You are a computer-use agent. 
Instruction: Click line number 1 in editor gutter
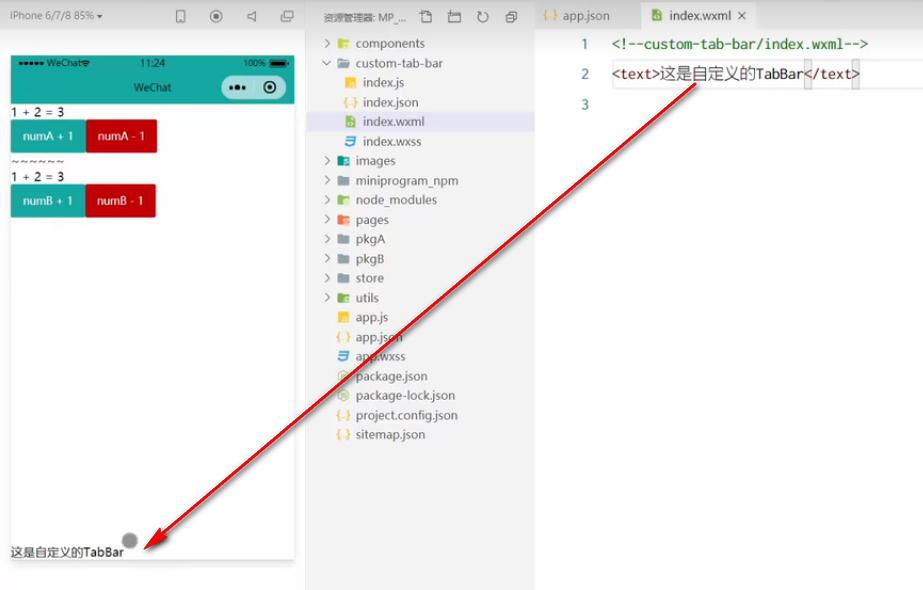(585, 44)
